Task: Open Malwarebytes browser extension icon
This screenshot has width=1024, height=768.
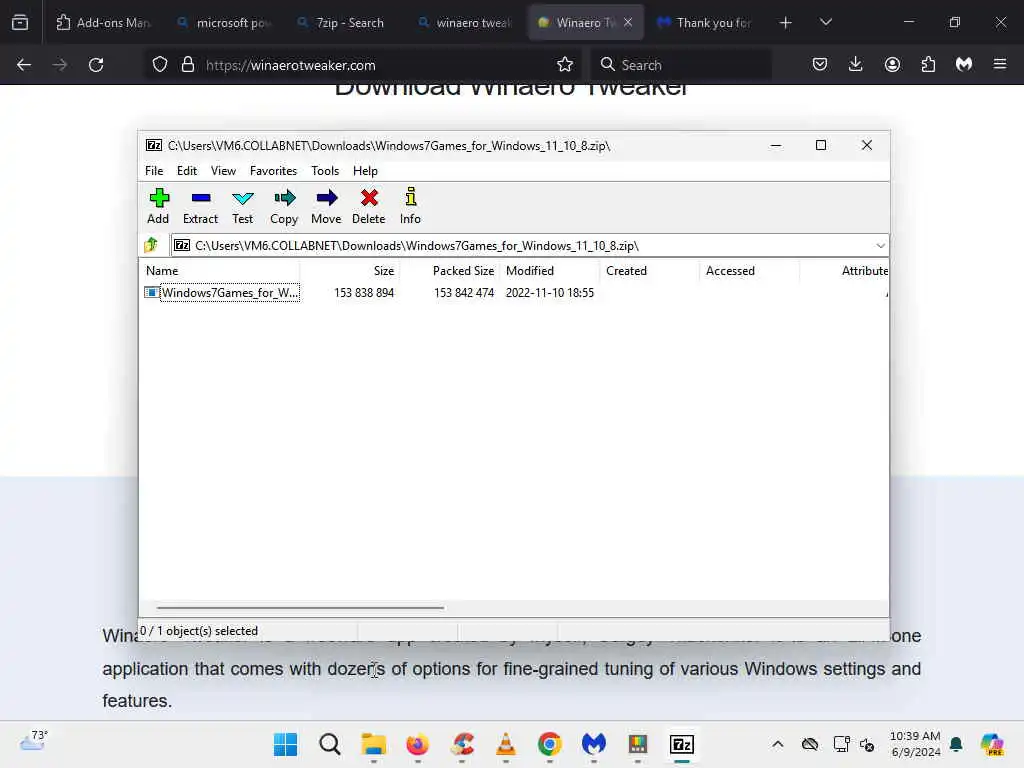Action: tap(964, 65)
